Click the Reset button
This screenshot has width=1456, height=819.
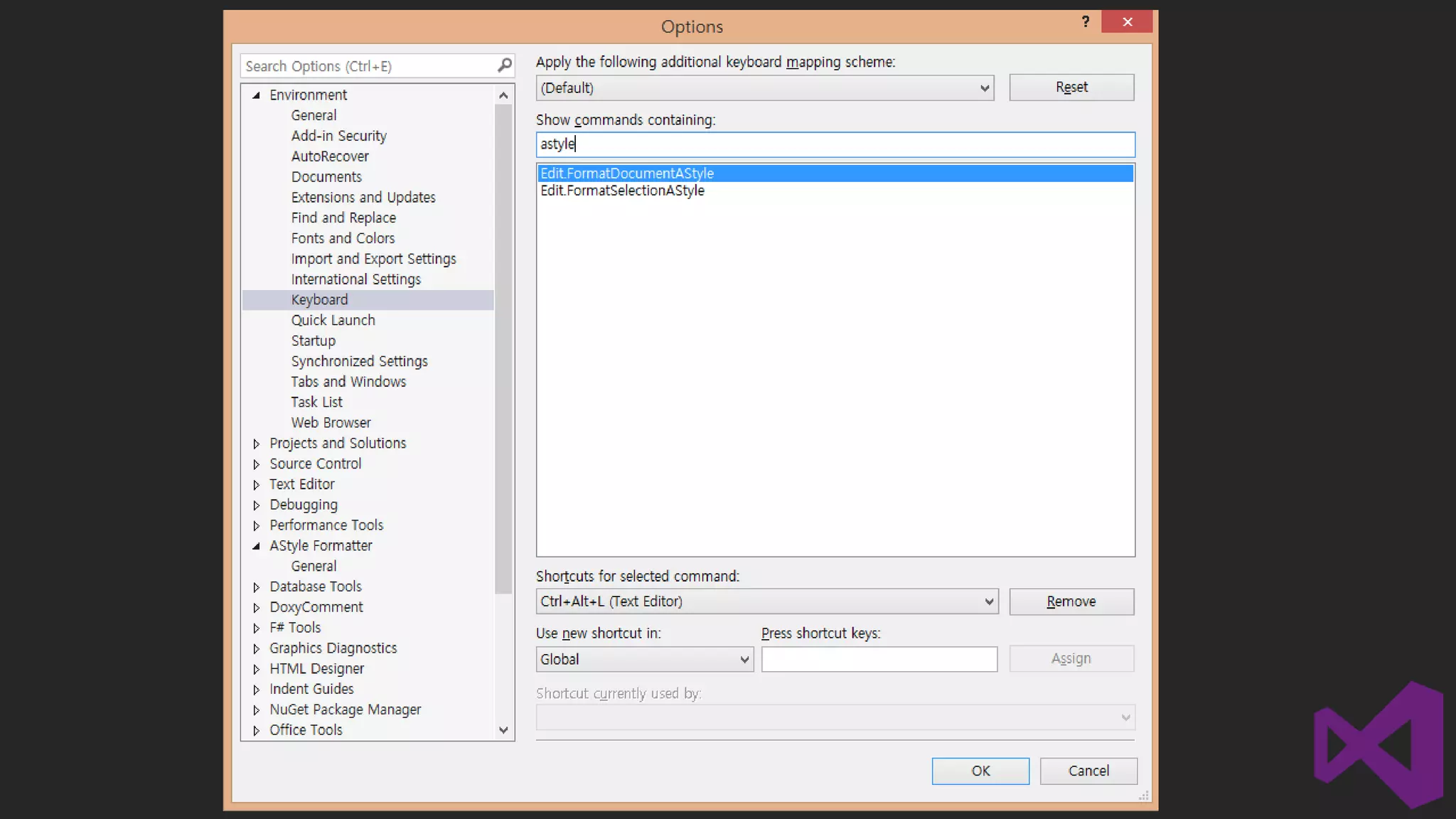click(1071, 87)
